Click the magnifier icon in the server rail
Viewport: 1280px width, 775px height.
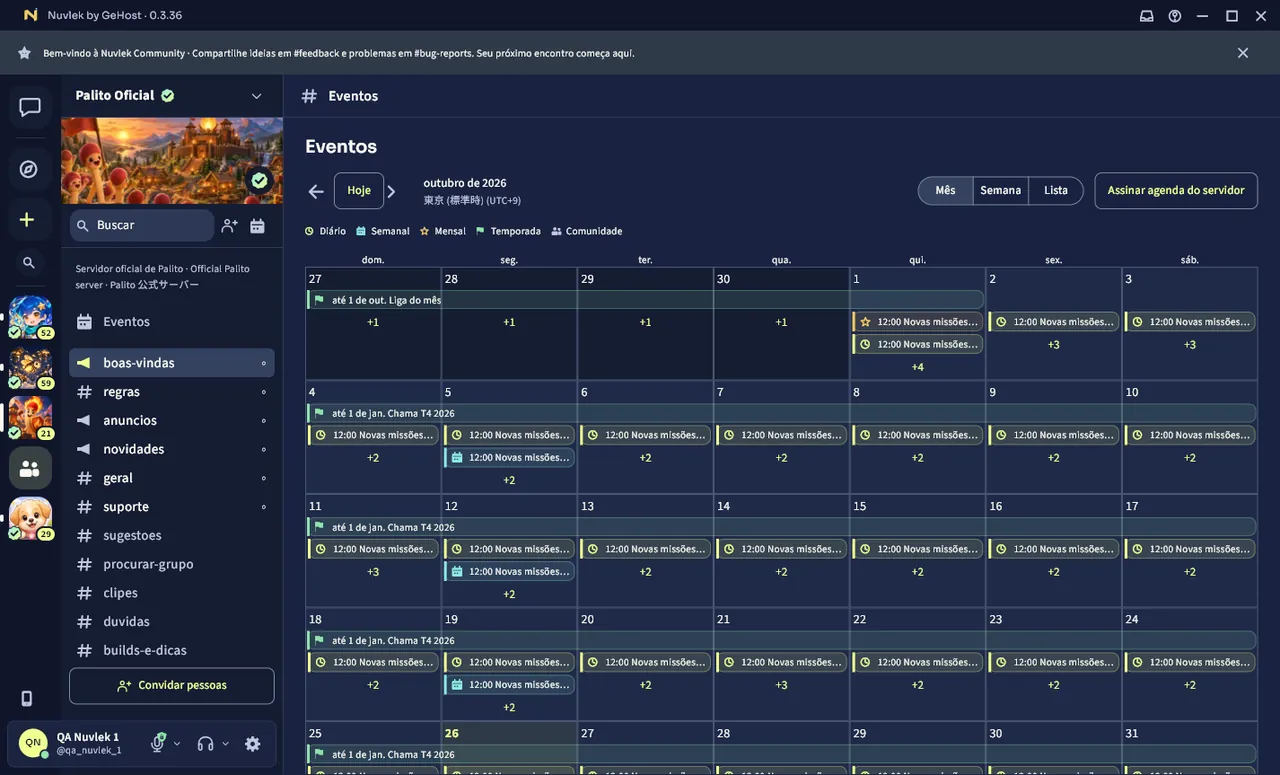pyautogui.click(x=28, y=263)
